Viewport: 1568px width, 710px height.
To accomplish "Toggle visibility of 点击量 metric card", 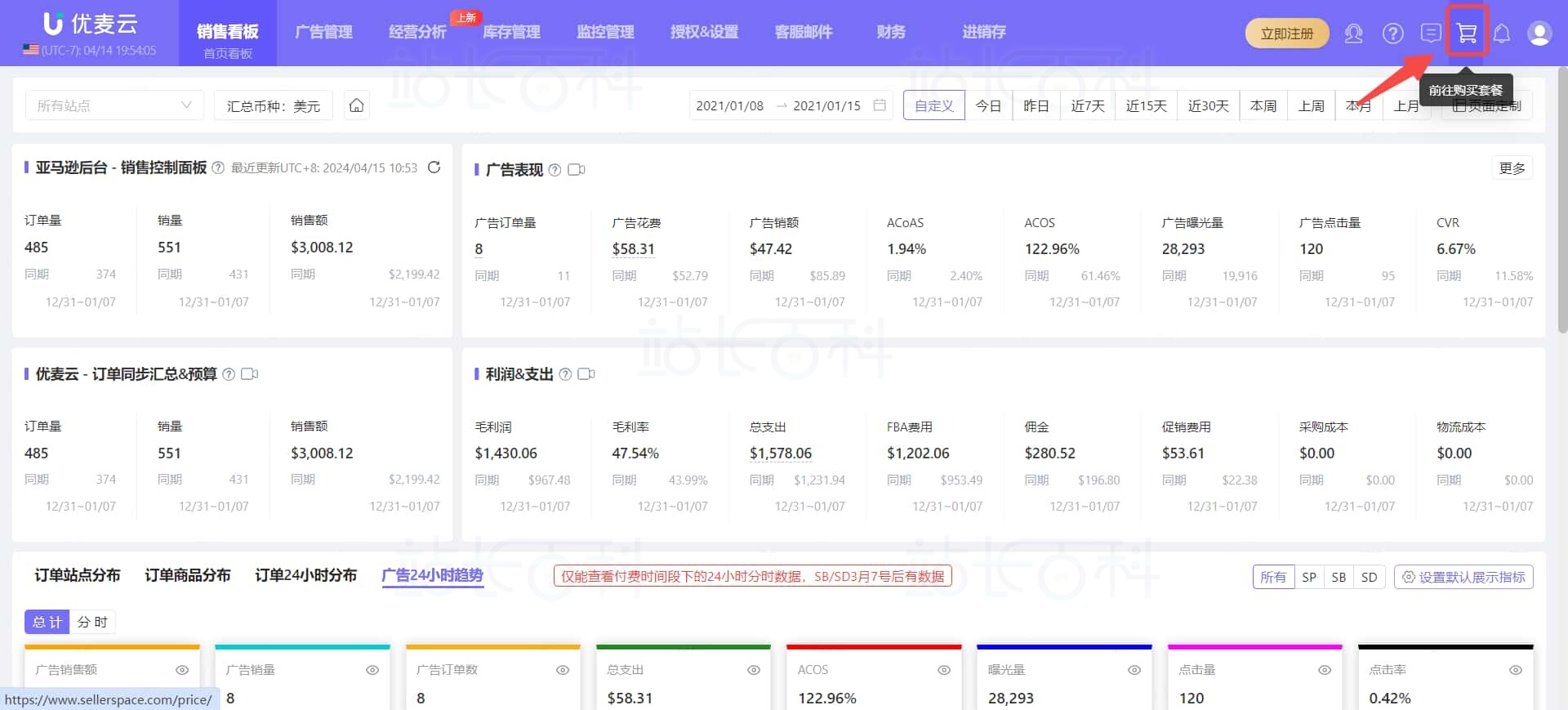I will click(1325, 670).
